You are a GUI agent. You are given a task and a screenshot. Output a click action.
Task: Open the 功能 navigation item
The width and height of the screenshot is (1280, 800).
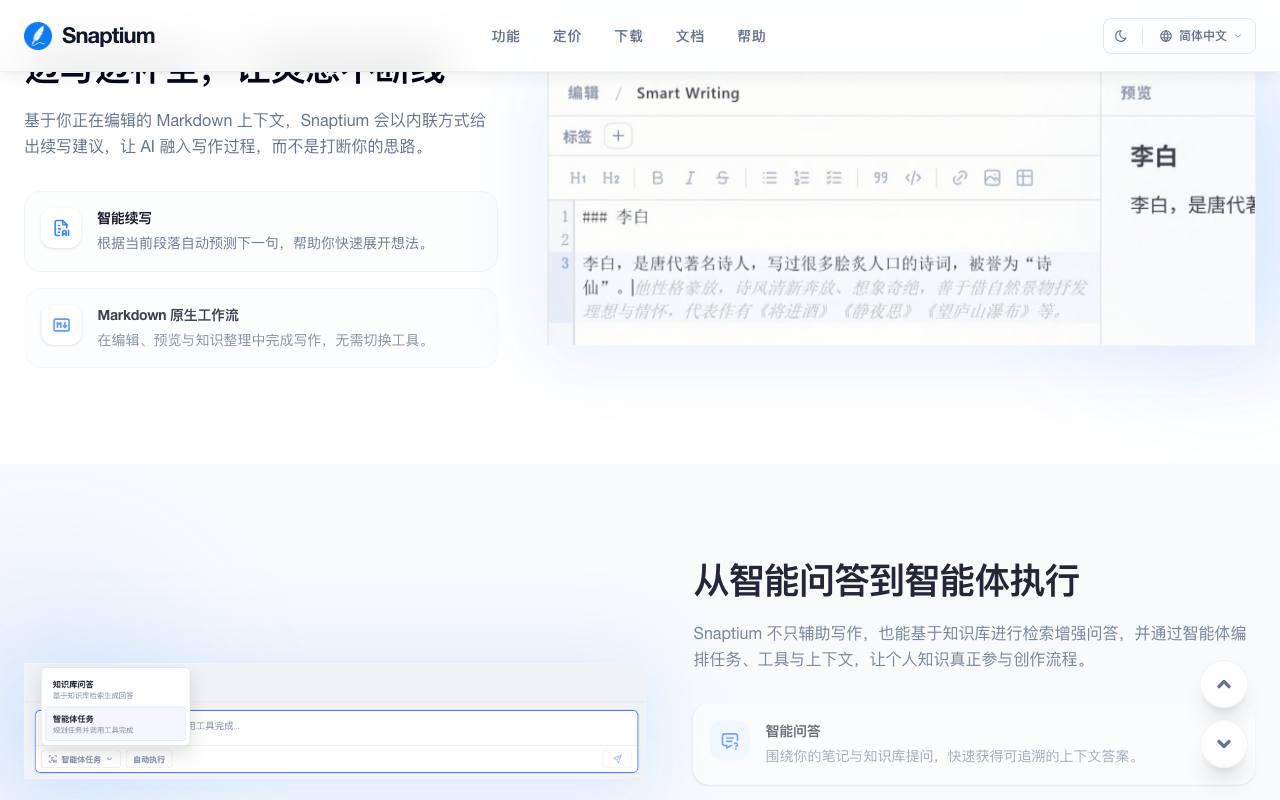(506, 36)
